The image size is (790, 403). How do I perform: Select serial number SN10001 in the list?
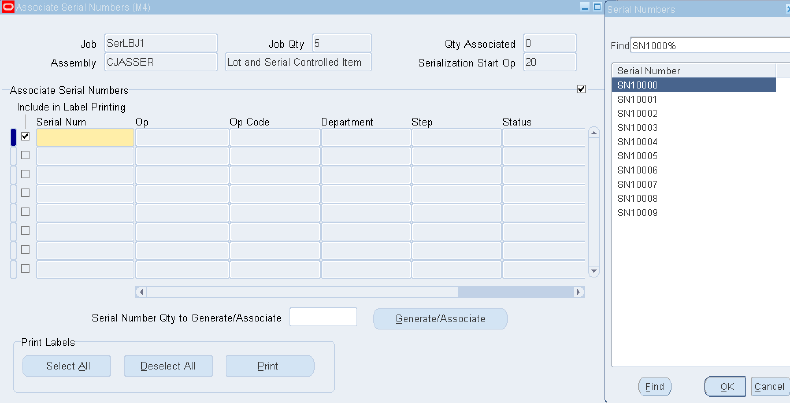[x=694, y=100]
